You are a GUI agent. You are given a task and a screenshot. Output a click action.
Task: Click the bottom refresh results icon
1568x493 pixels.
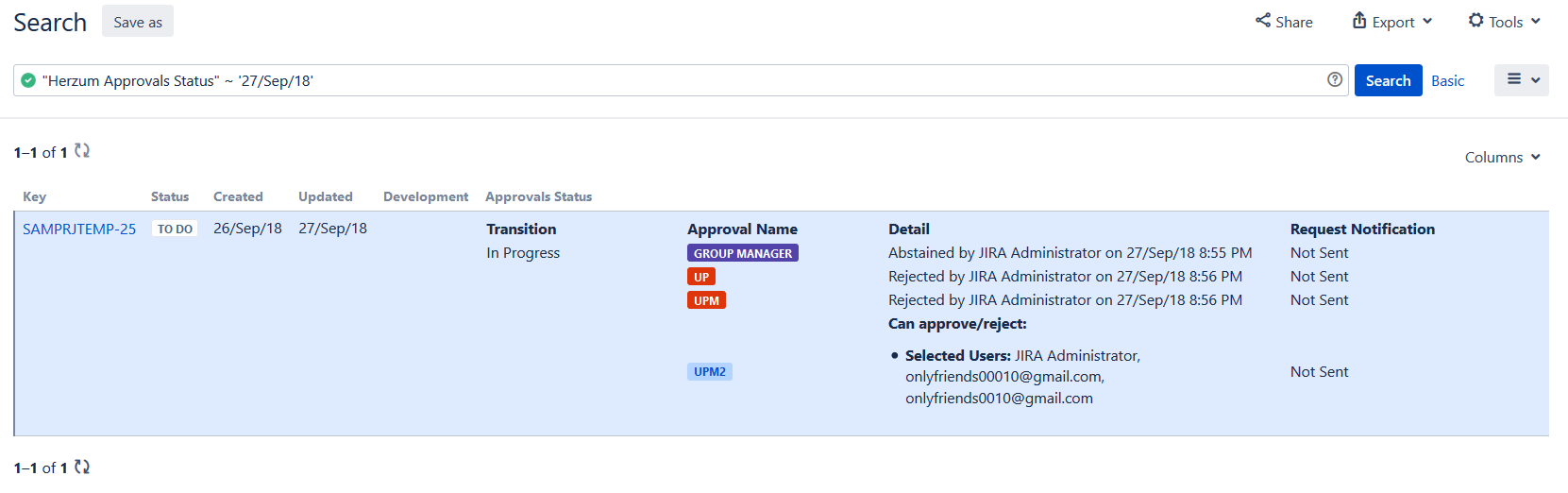point(82,467)
